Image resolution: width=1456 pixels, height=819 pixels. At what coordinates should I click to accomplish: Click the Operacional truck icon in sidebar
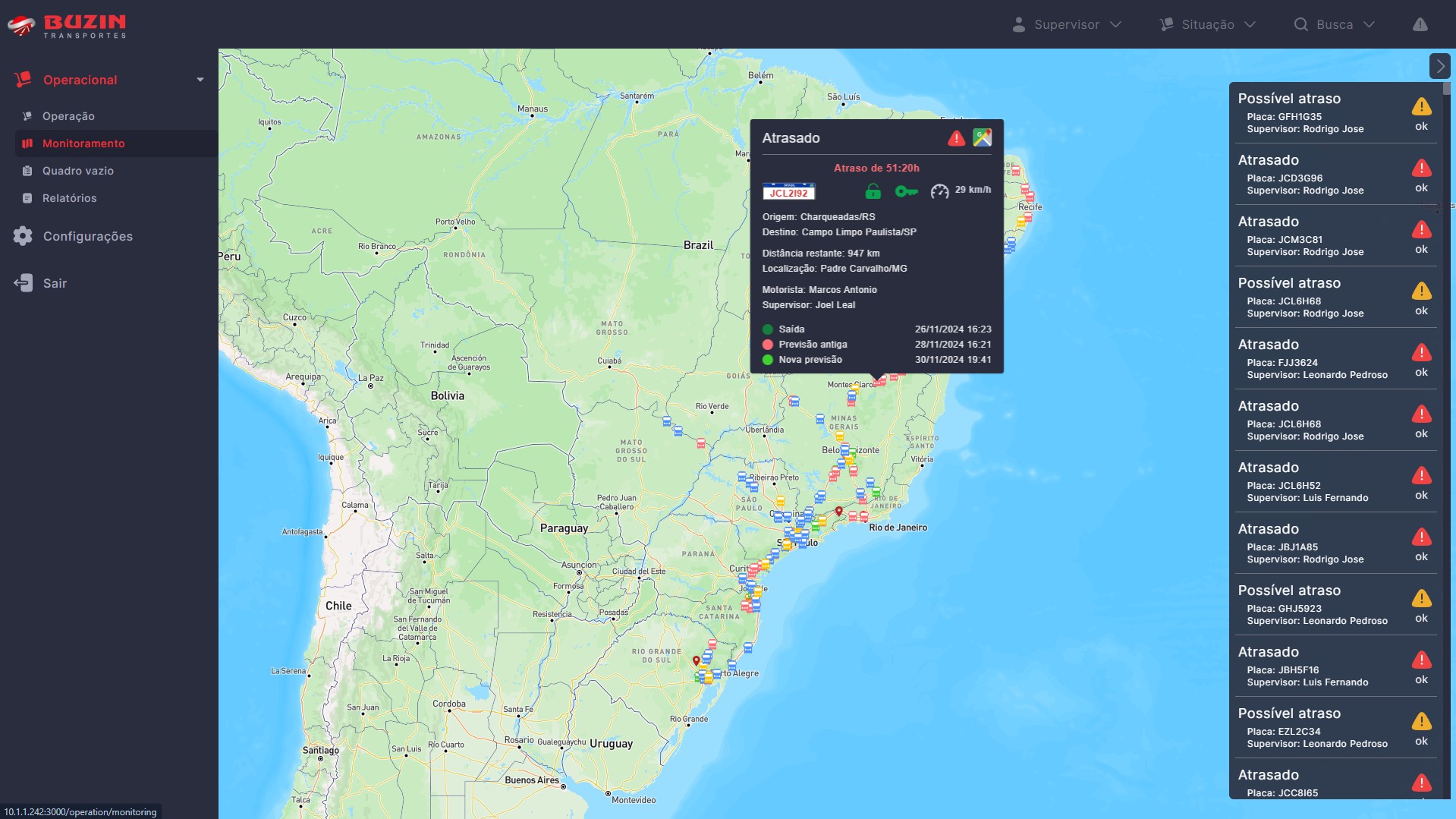tap(23, 79)
